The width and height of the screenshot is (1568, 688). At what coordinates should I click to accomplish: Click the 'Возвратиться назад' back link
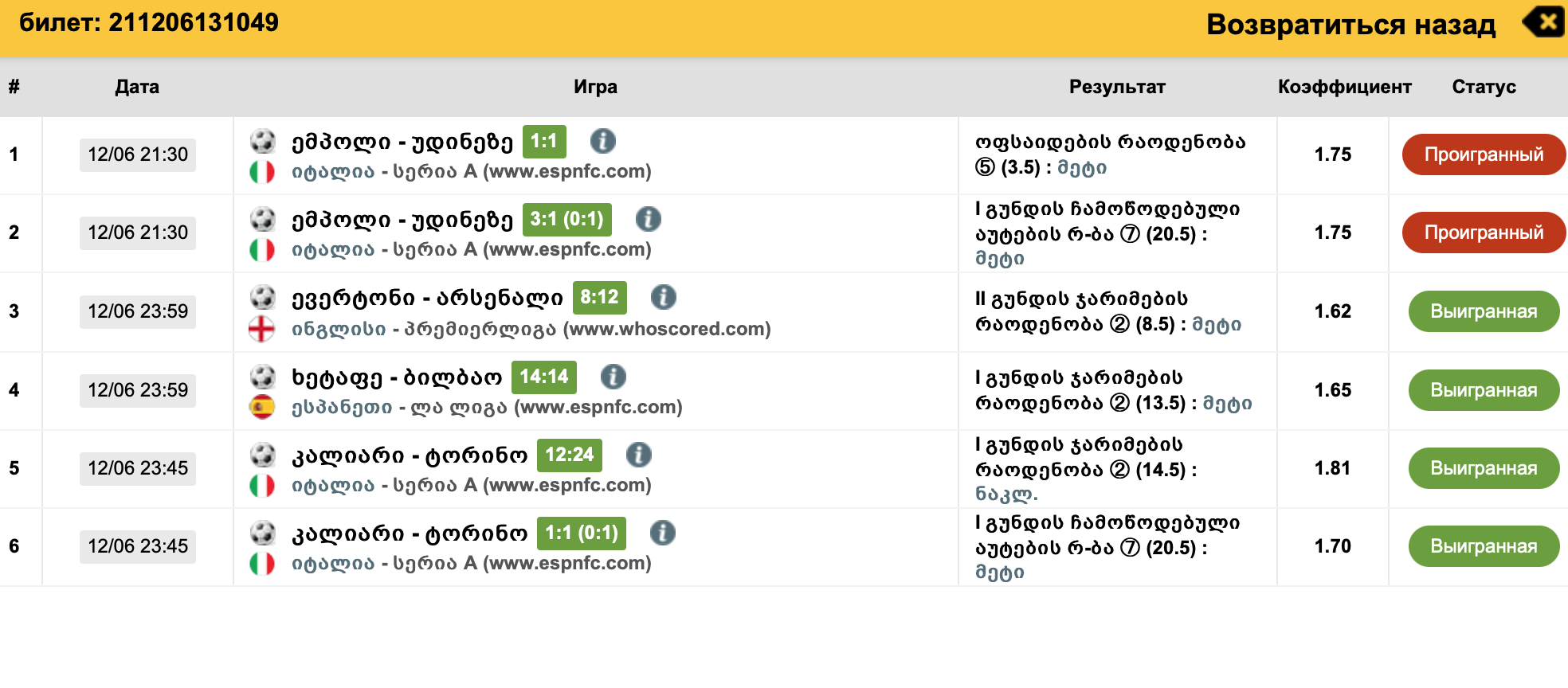point(1350,25)
